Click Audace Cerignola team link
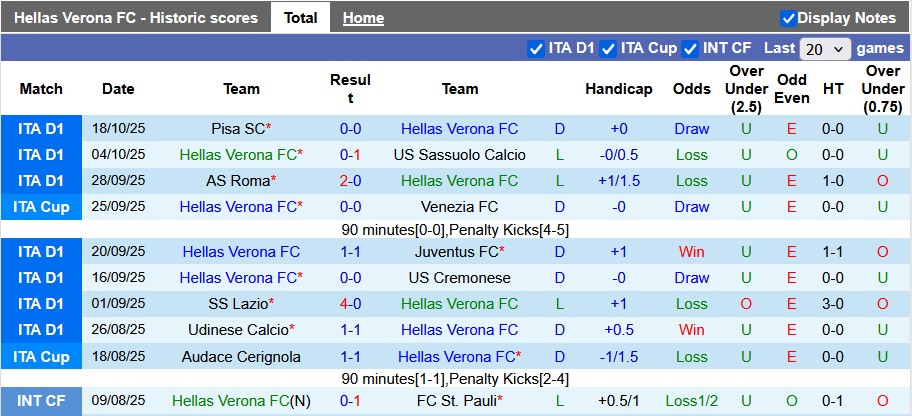The height and width of the screenshot is (416, 912). coord(241,356)
